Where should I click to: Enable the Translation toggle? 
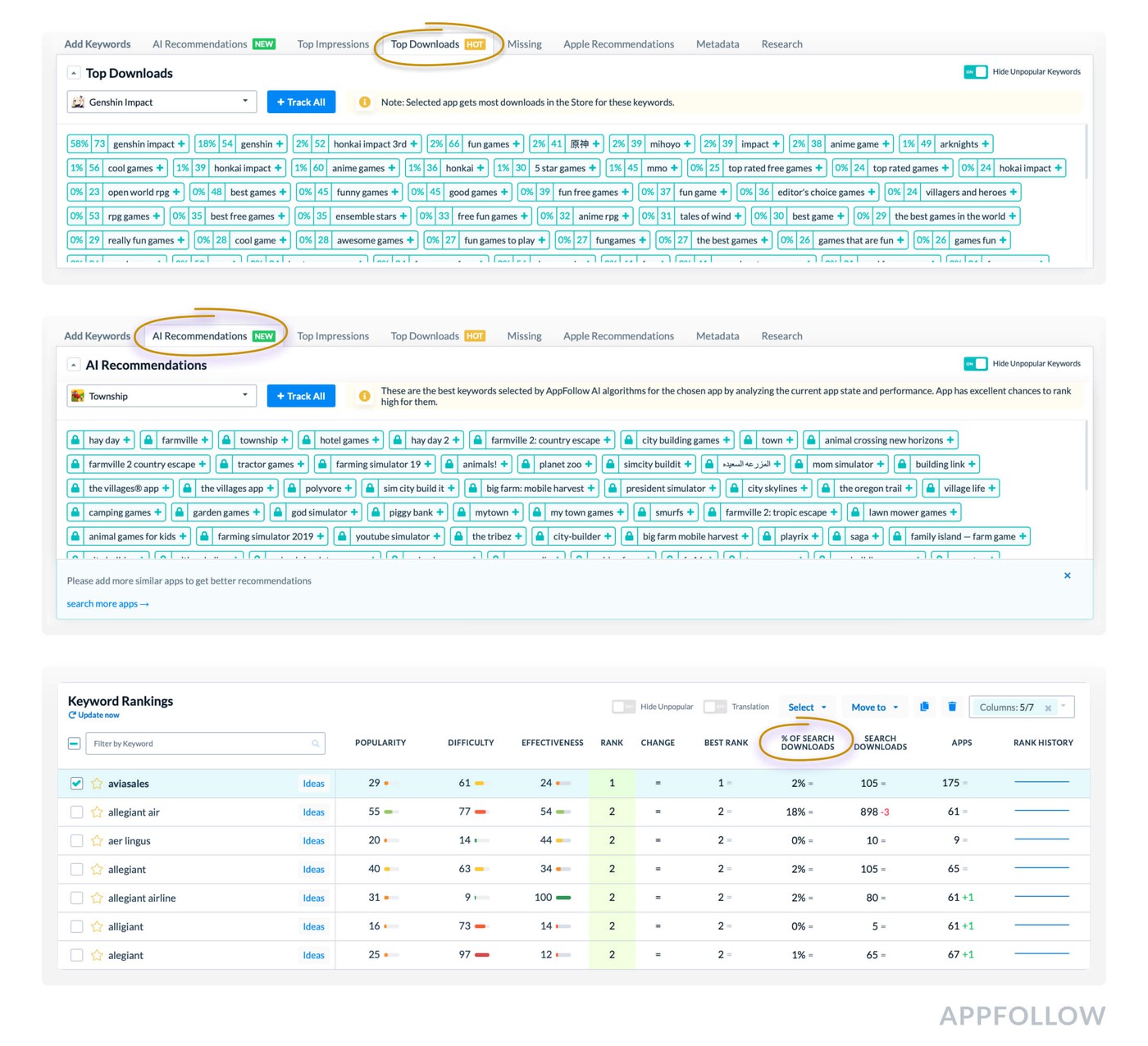[x=715, y=707]
